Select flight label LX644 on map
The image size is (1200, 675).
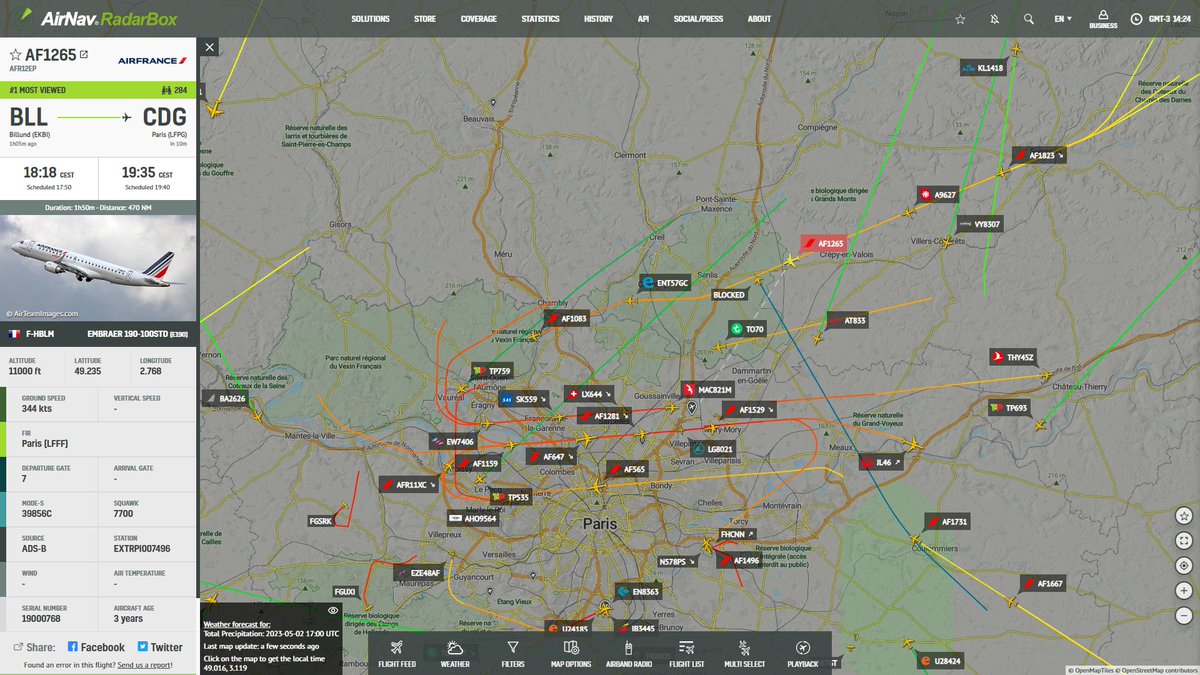click(x=589, y=394)
